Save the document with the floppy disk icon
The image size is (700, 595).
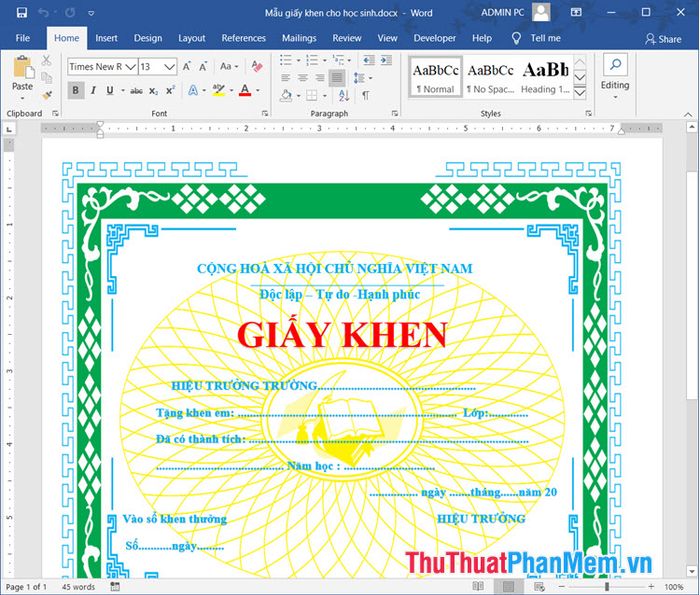click(x=21, y=12)
